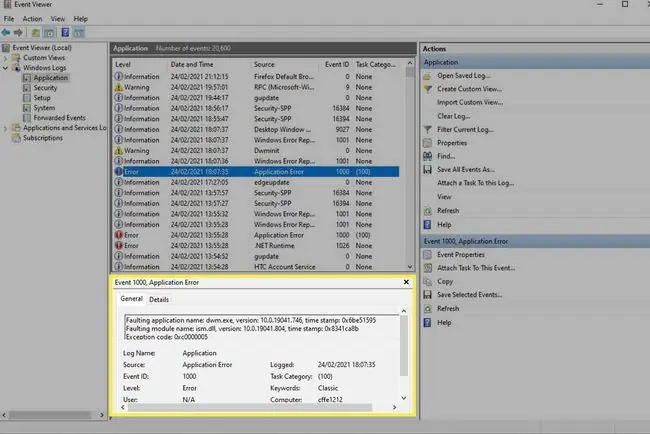Click the Show/Hide Action Pane toolbar icon
This screenshot has width=650, height=434.
[x=79, y=32]
